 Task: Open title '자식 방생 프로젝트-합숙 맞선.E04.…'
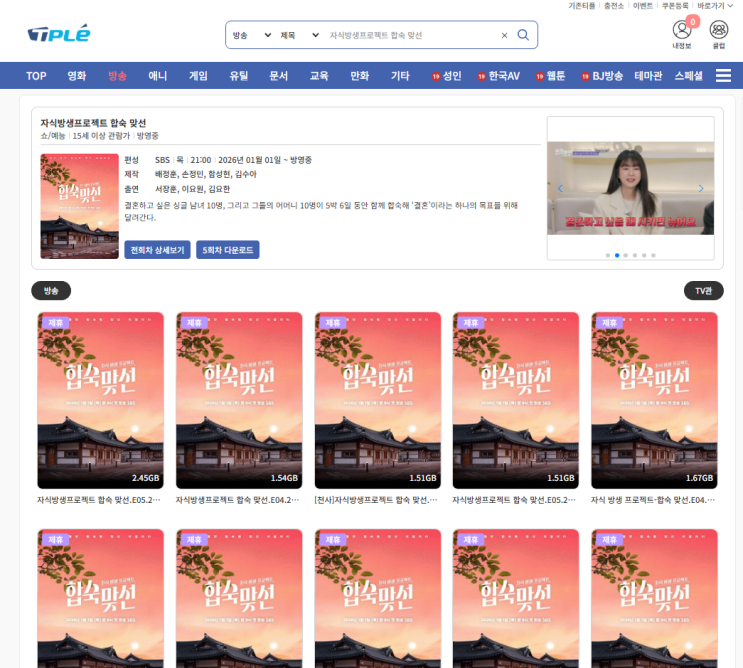point(653,500)
